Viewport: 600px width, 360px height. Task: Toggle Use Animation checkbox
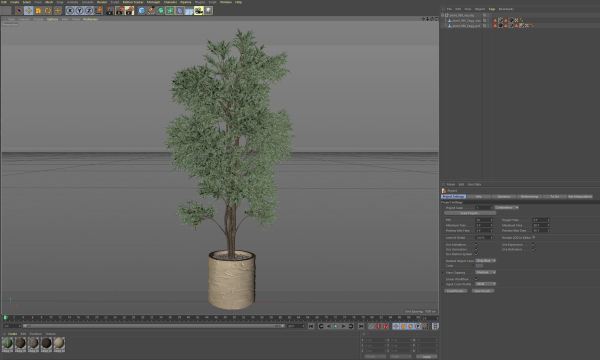(x=476, y=244)
